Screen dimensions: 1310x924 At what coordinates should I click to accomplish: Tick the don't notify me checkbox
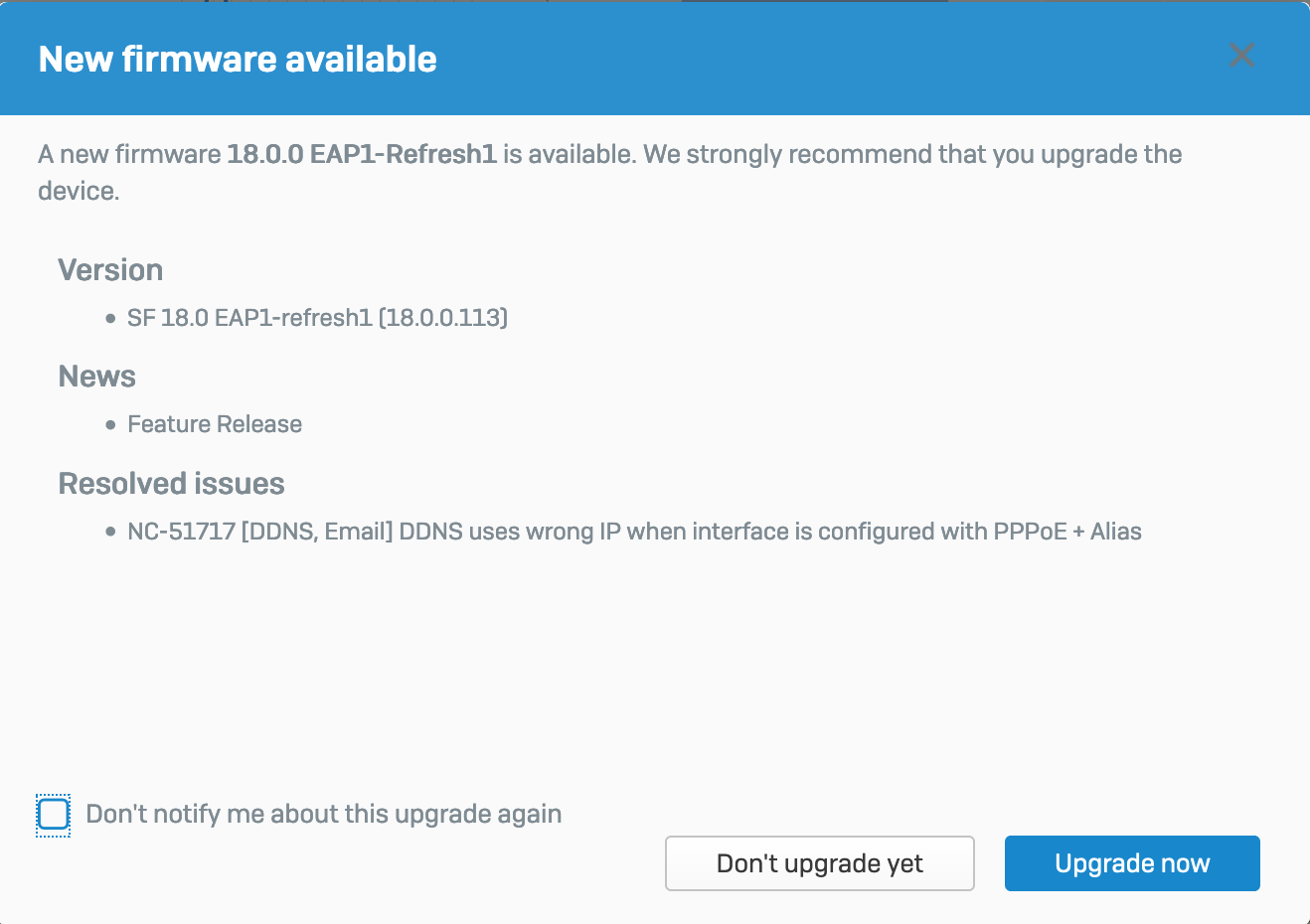coord(54,815)
